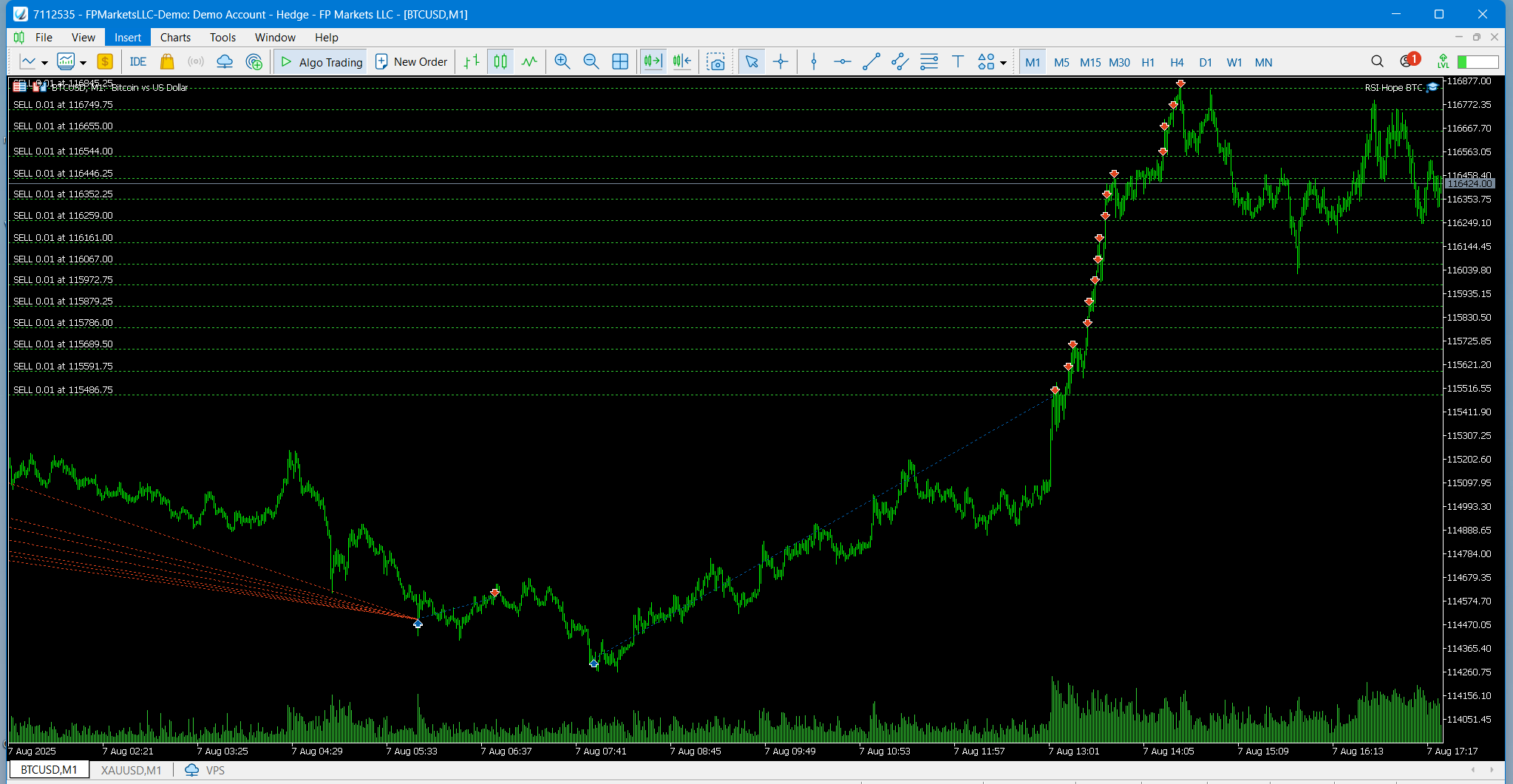Toggle Algo Trading on or off
1513x784 pixels.
322,62
